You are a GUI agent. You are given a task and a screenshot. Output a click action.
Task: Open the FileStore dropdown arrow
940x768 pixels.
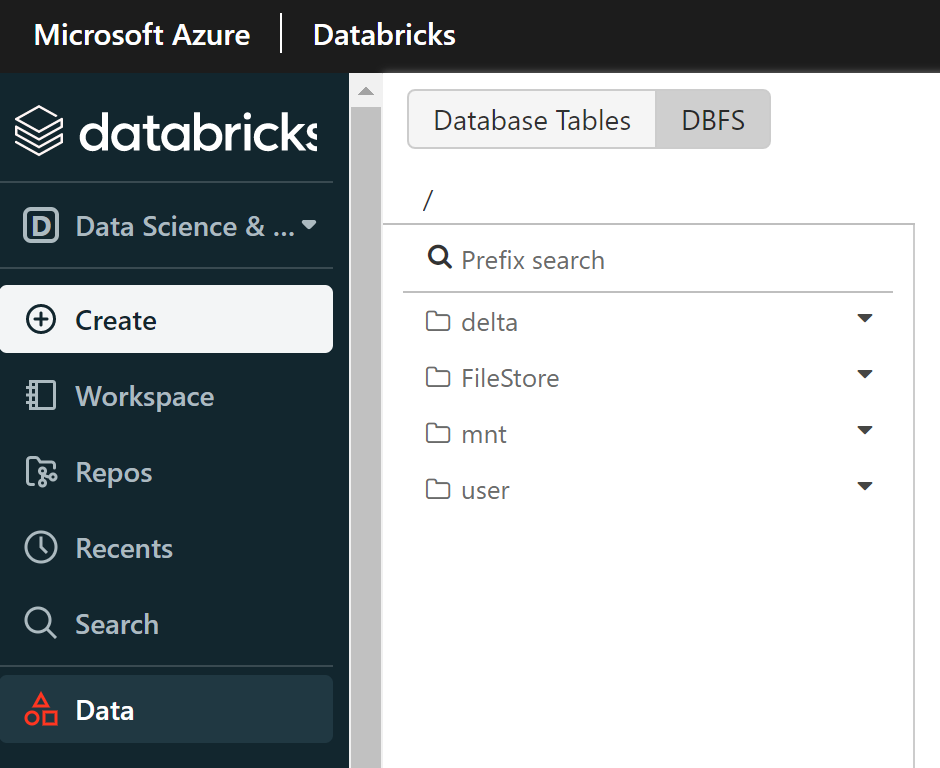pos(865,375)
